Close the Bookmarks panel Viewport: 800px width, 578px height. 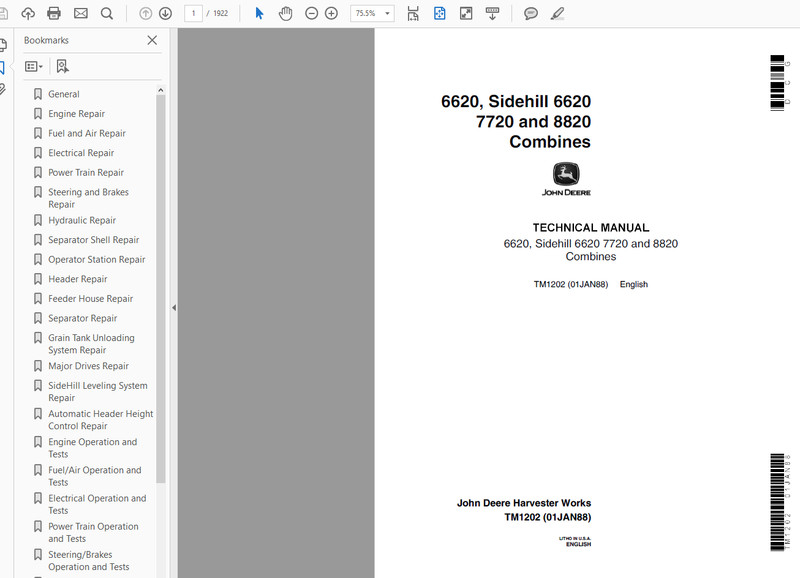(152, 40)
